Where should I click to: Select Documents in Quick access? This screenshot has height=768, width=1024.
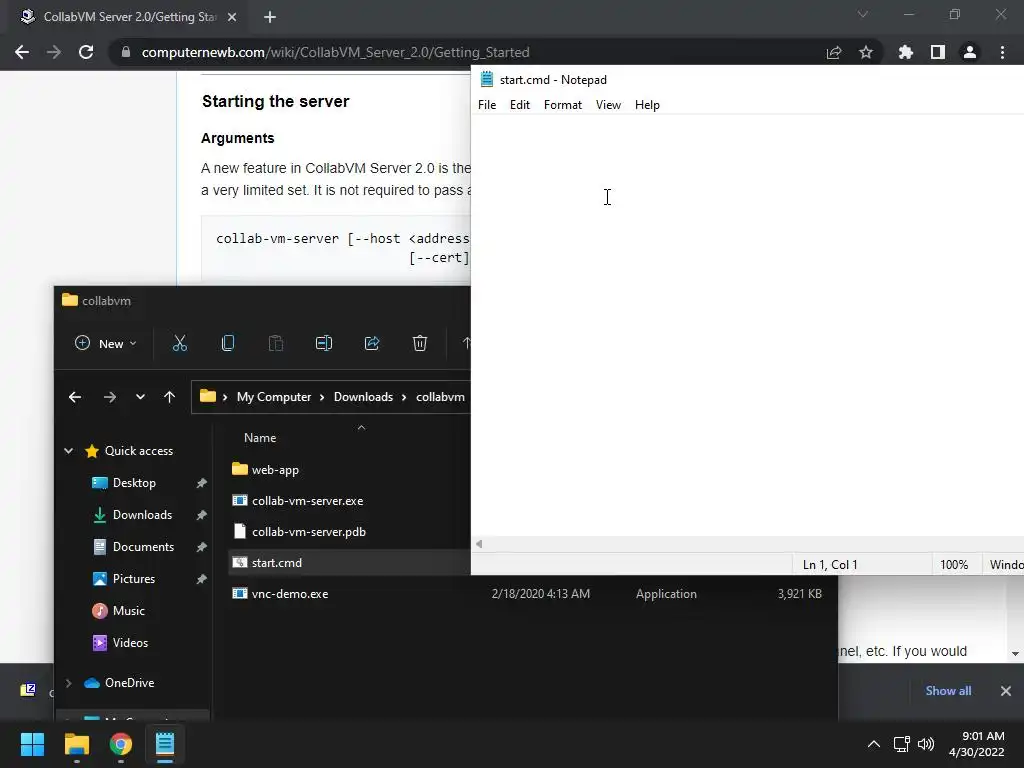[143, 547]
